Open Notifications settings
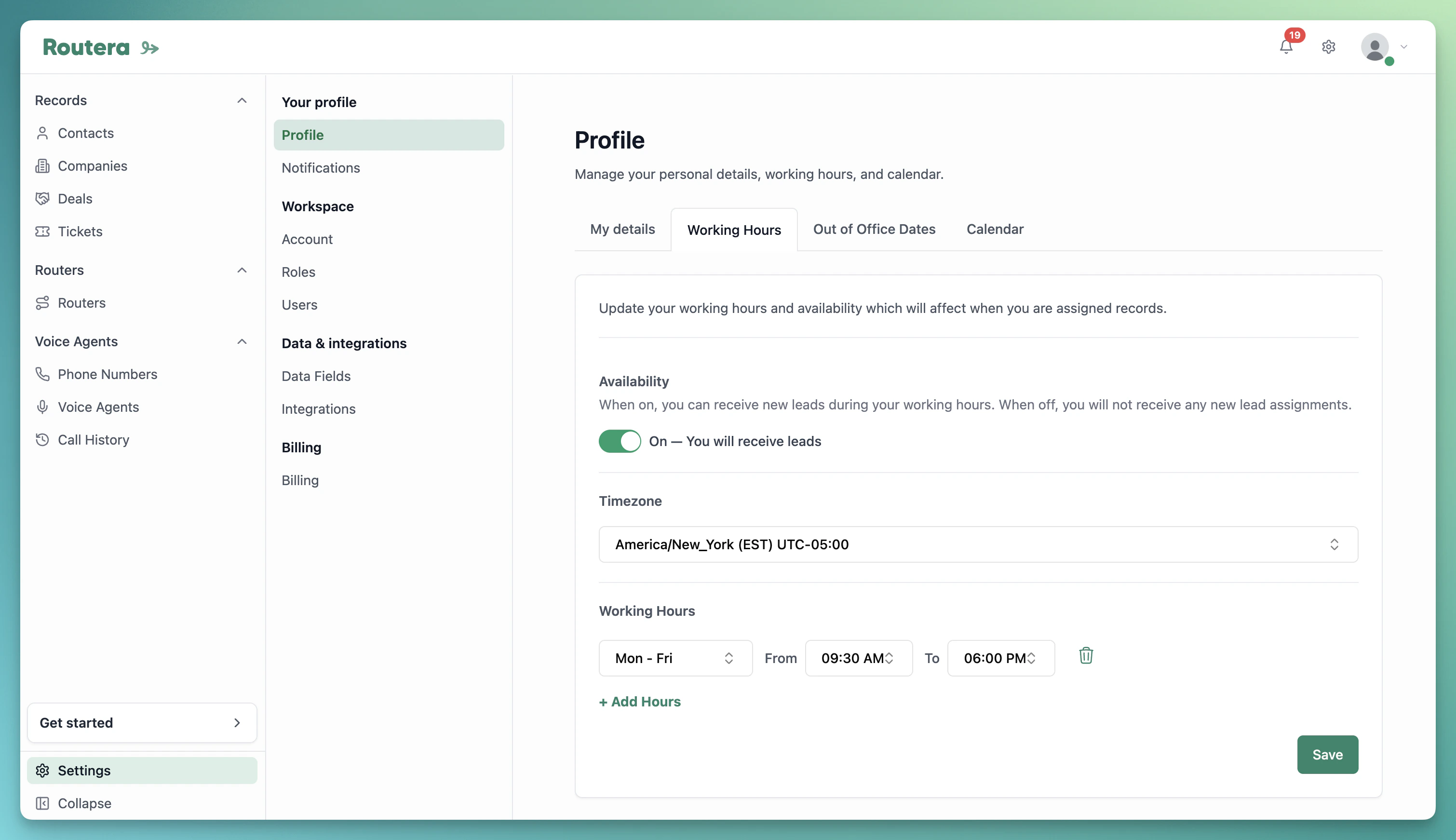 click(x=321, y=168)
